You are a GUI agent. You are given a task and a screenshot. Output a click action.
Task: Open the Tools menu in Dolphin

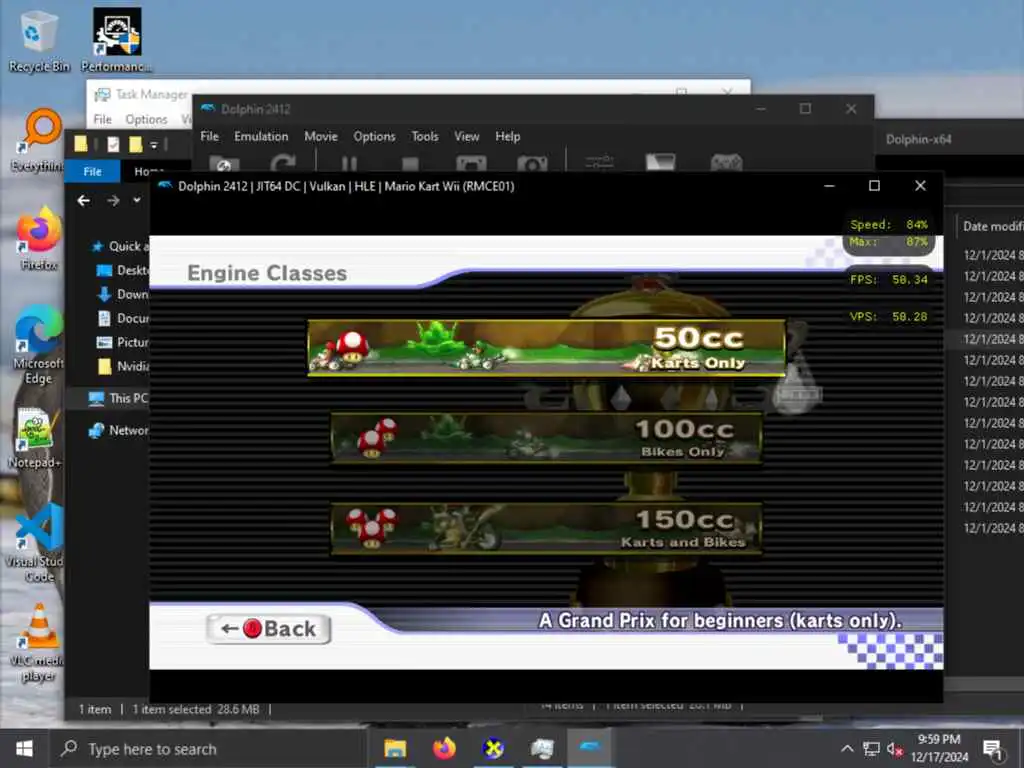[x=424, y=136]
